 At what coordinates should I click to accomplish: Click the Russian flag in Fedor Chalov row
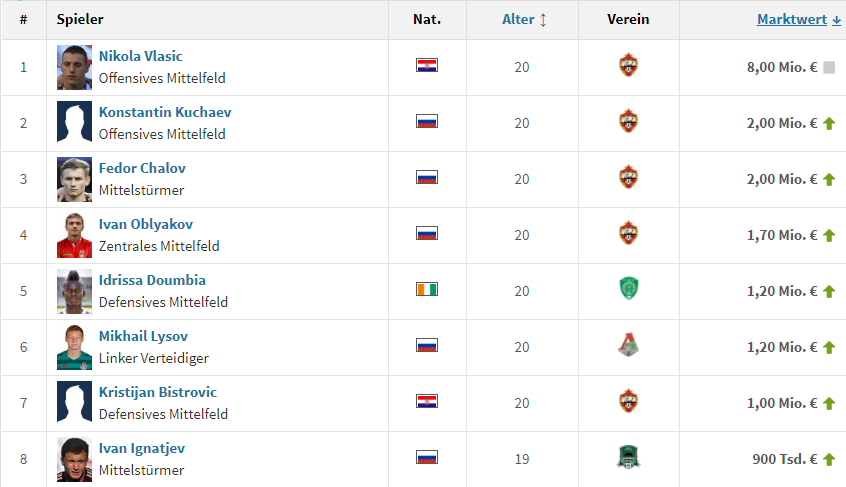coord(427,177)
